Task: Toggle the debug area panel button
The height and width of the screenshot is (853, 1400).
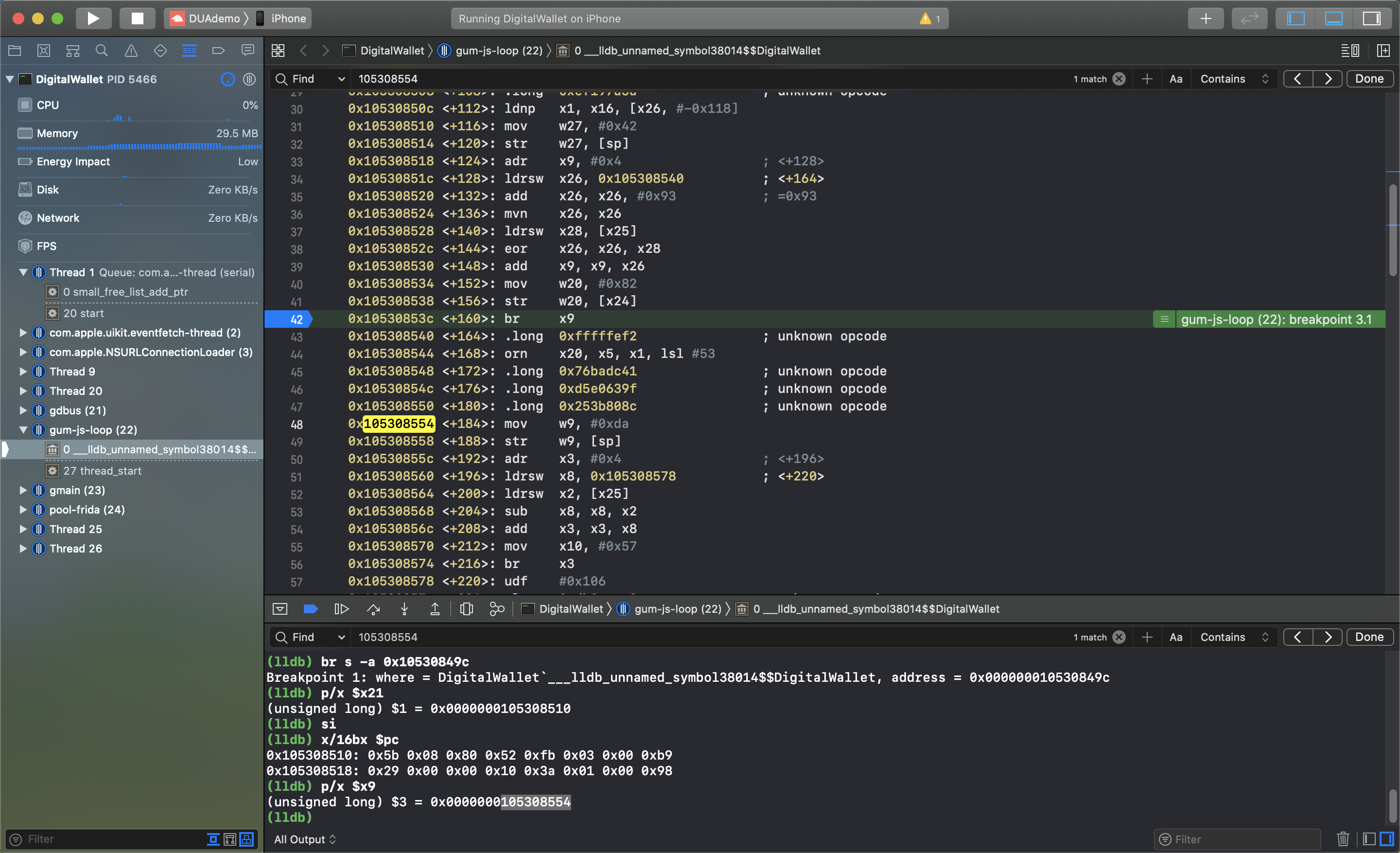Action: (1333, 18)
